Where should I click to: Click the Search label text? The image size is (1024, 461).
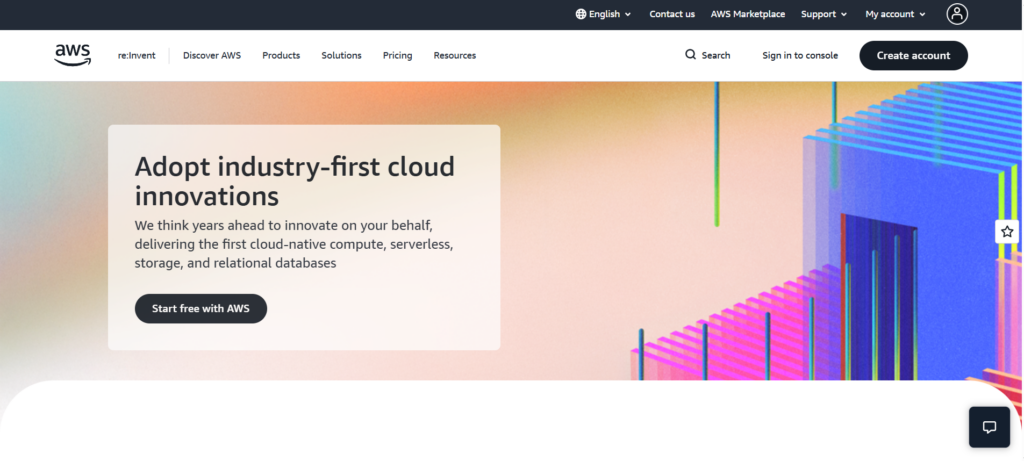716,56
